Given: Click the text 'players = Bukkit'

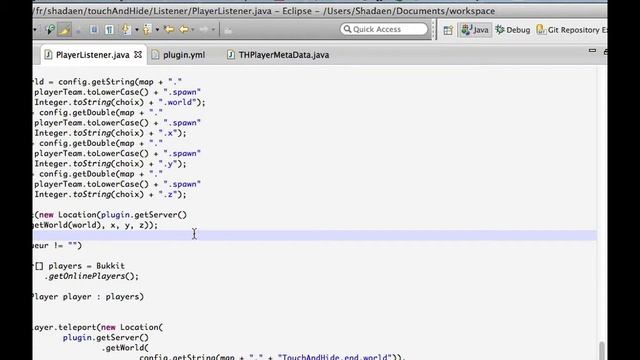Looking at the screenshot, I should (x=87, y=266).
